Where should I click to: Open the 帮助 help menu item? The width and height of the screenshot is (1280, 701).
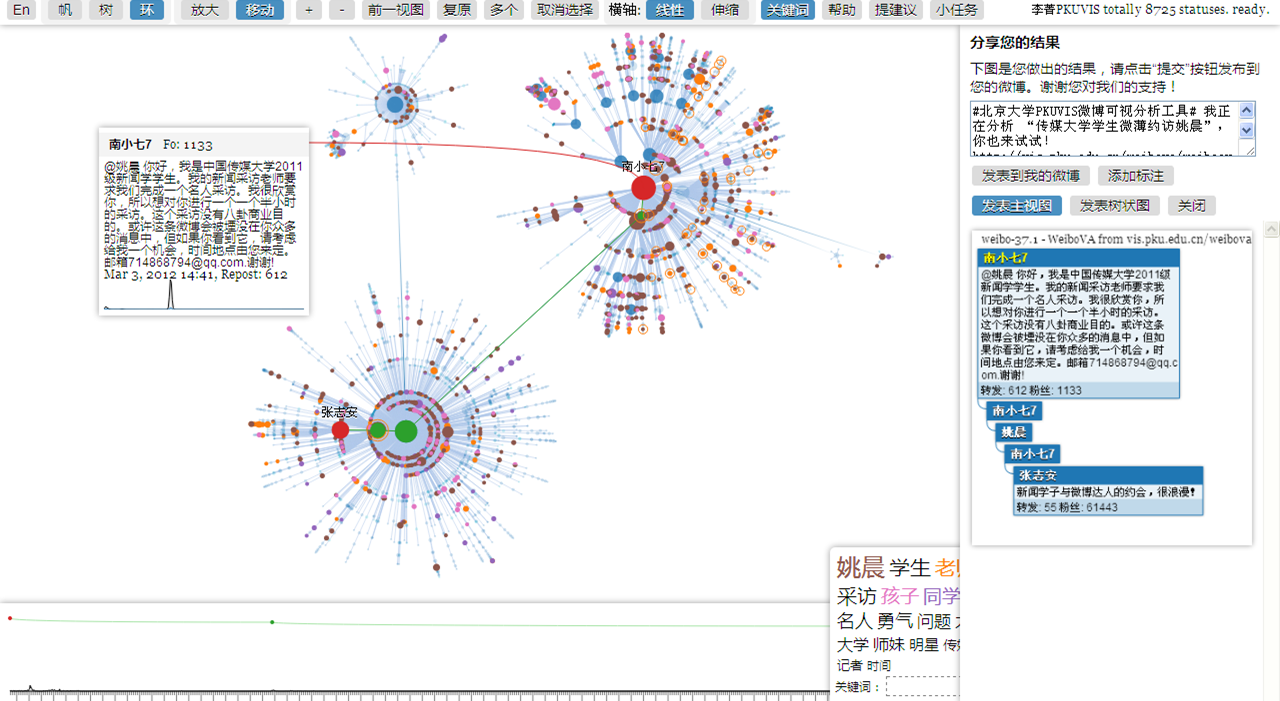coord(842,10)
